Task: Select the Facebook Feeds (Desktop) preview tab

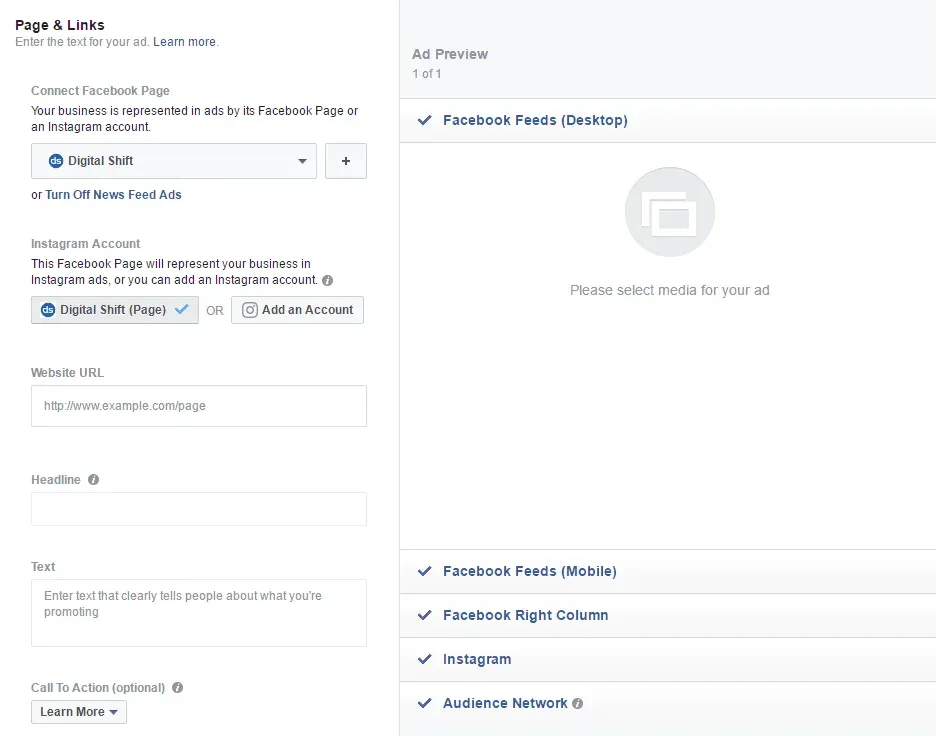Action: (536, 120)
